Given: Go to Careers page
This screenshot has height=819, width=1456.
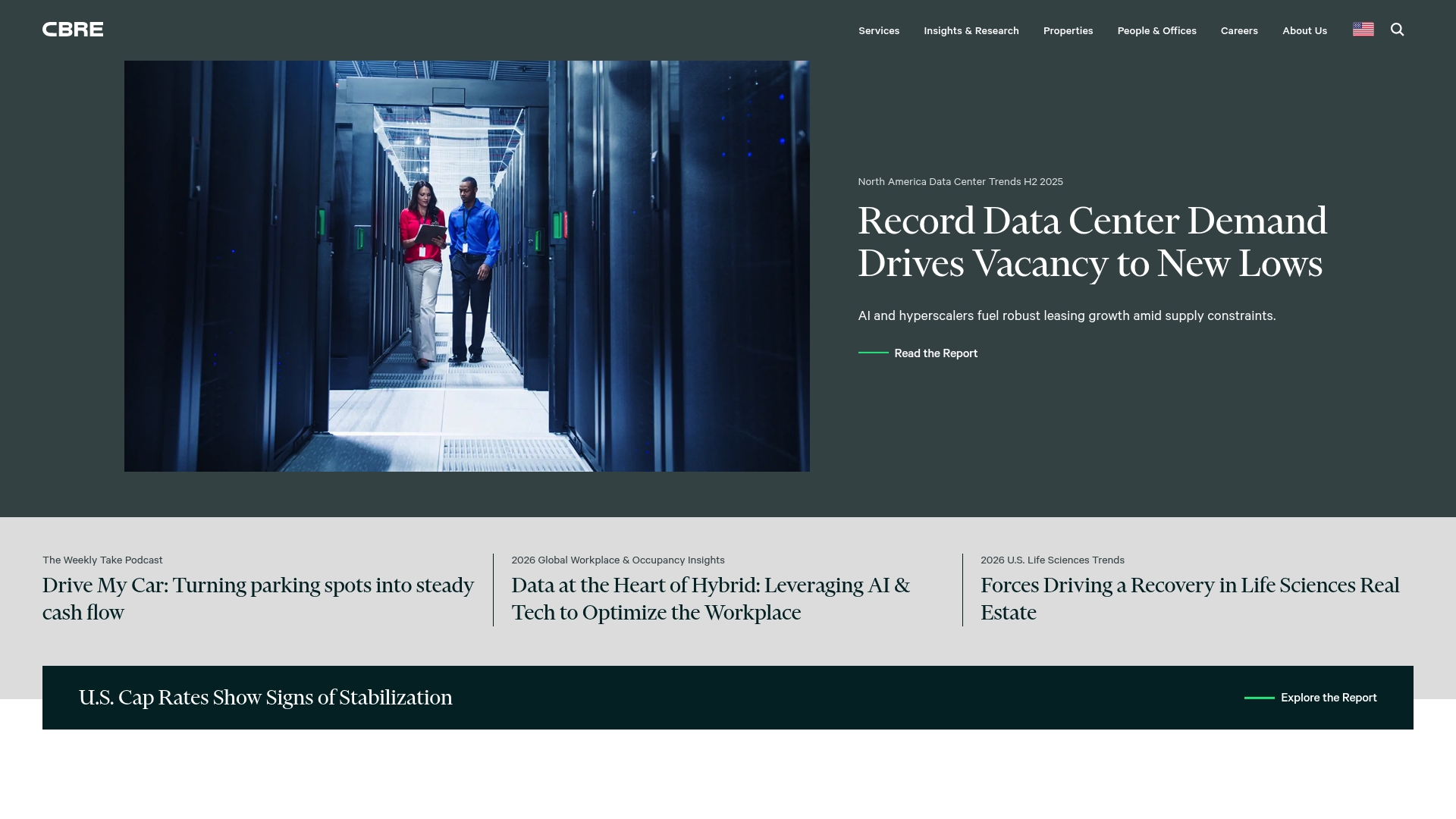Looking at the screenshot, I should click(x=1238, y=31).
